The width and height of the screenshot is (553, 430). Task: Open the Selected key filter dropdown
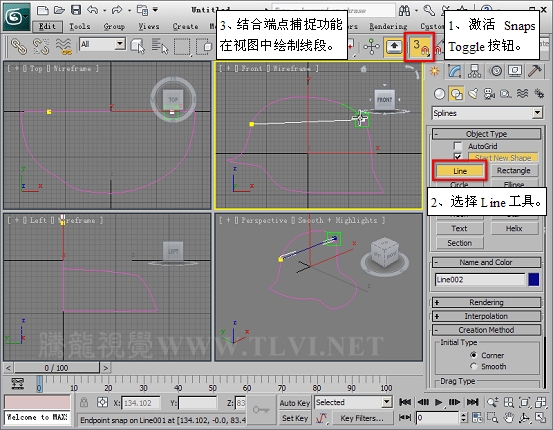[x=353, y=402]
